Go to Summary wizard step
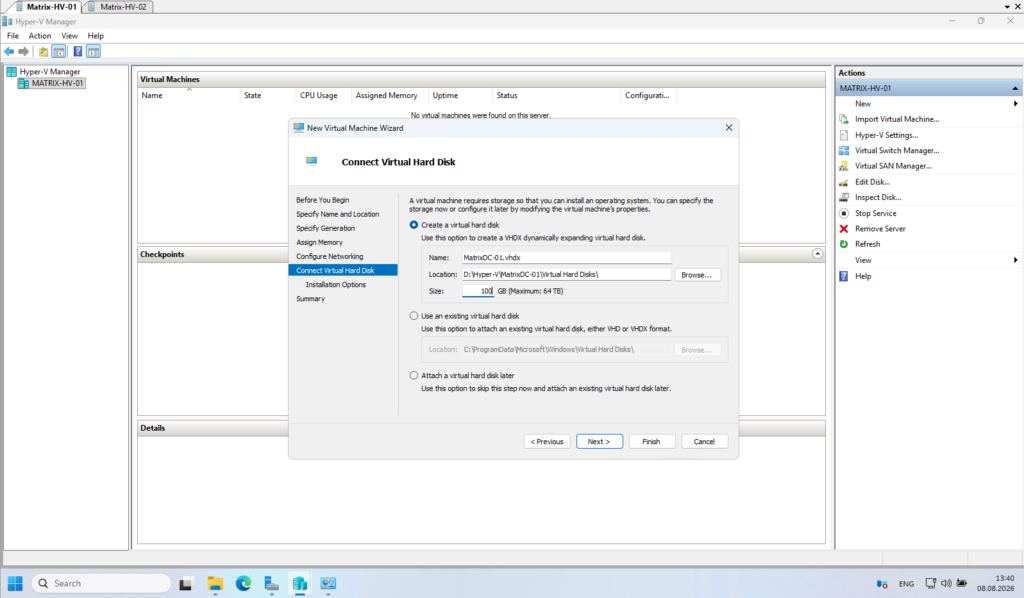 pos(310,299)
